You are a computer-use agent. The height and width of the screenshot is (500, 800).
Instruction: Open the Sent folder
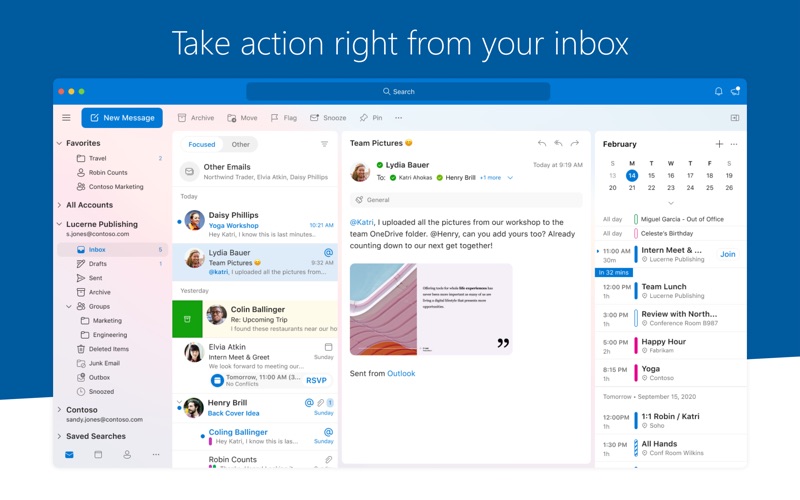tap(113, 278)
